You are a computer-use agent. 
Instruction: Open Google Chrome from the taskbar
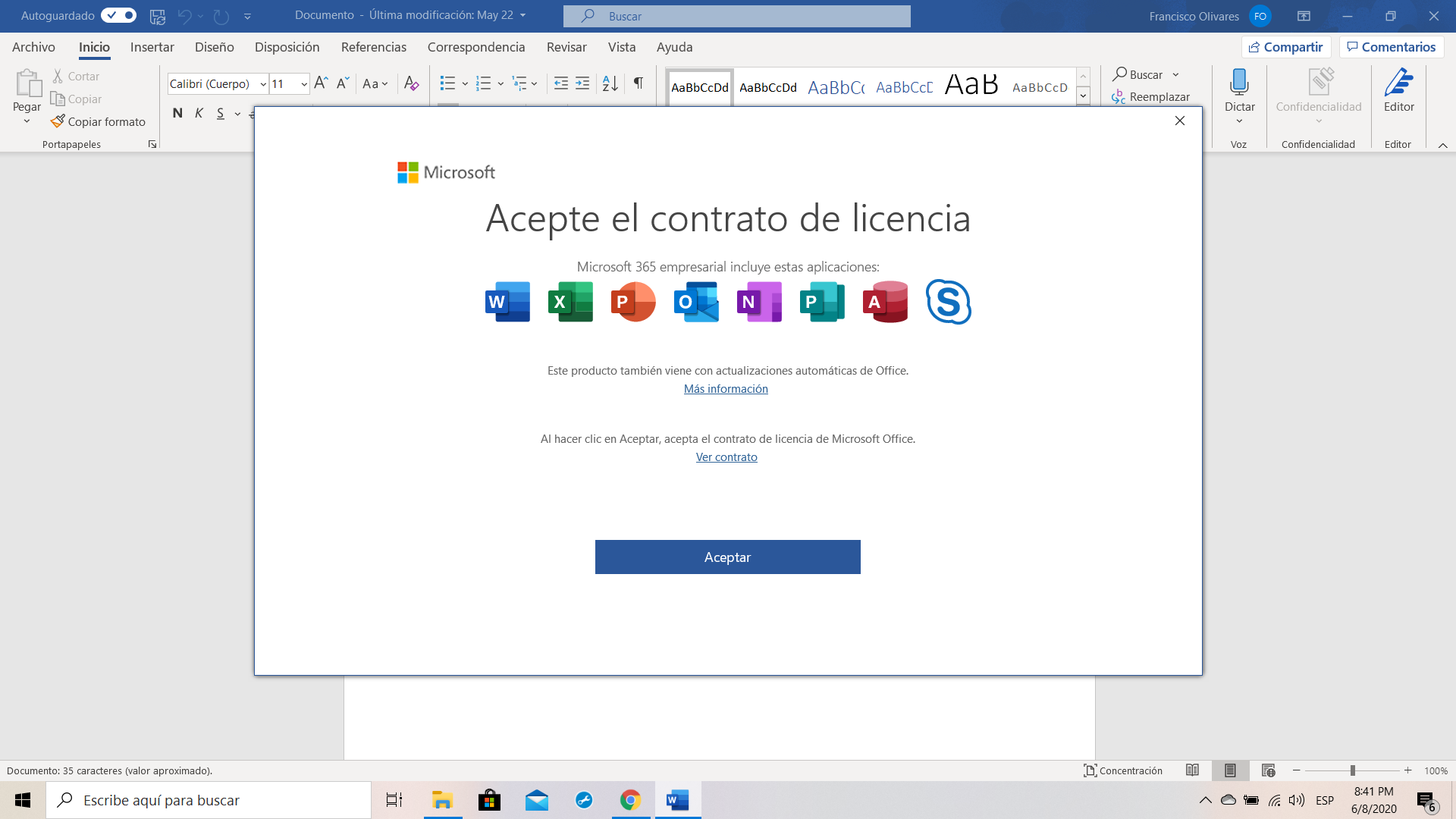pos(630,800)
